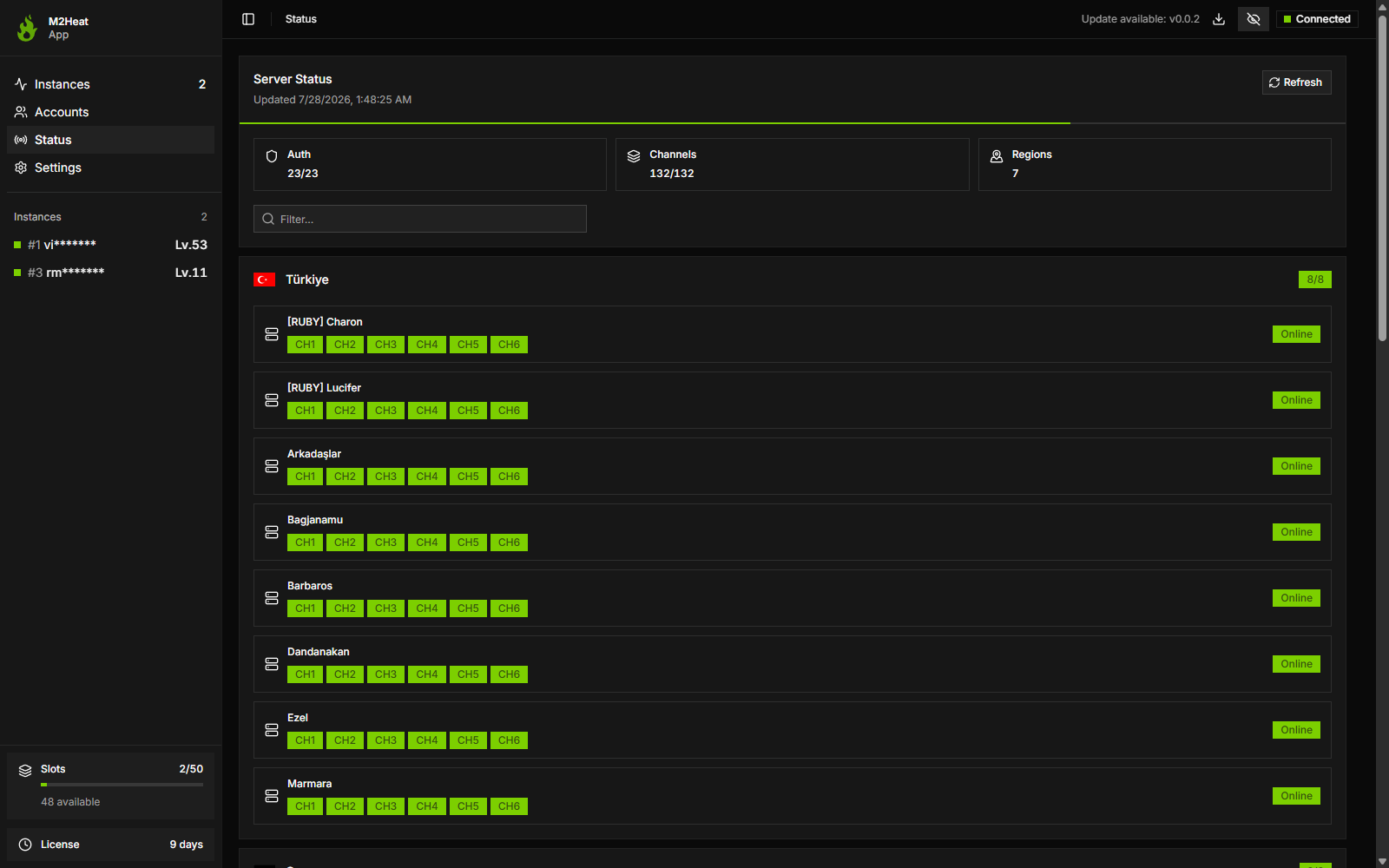Click CH4 on Barbaros

pyautogui.click(x=427, y=608)
